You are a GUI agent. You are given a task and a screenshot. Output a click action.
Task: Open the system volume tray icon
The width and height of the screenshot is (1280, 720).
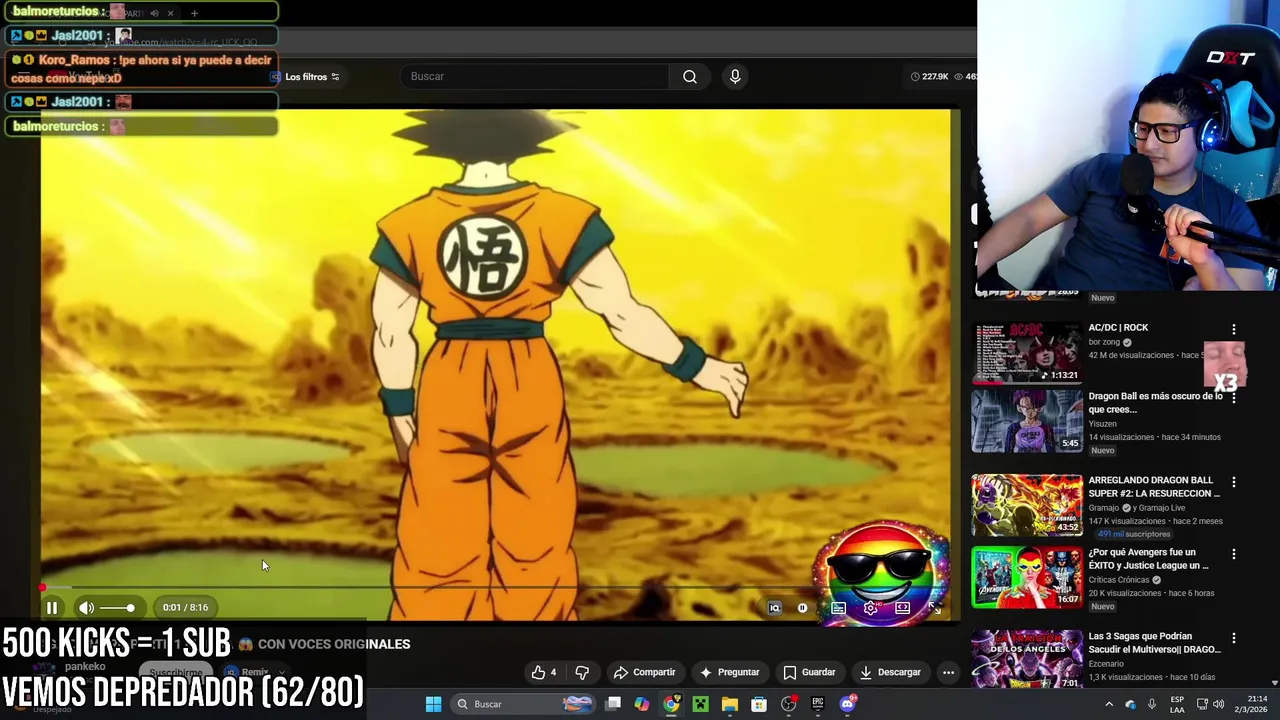point(1219,704)
